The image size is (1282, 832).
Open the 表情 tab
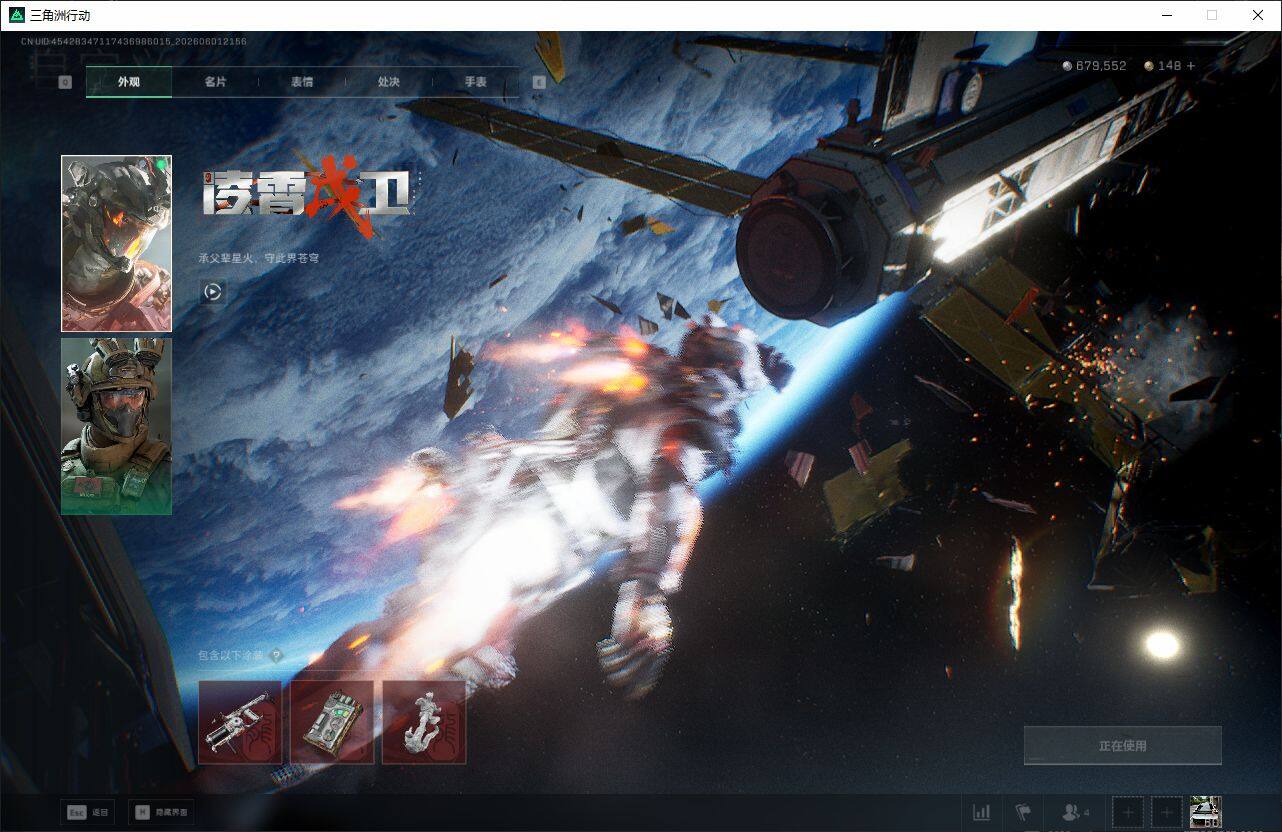pyautogui.click(x=302, y=82)
